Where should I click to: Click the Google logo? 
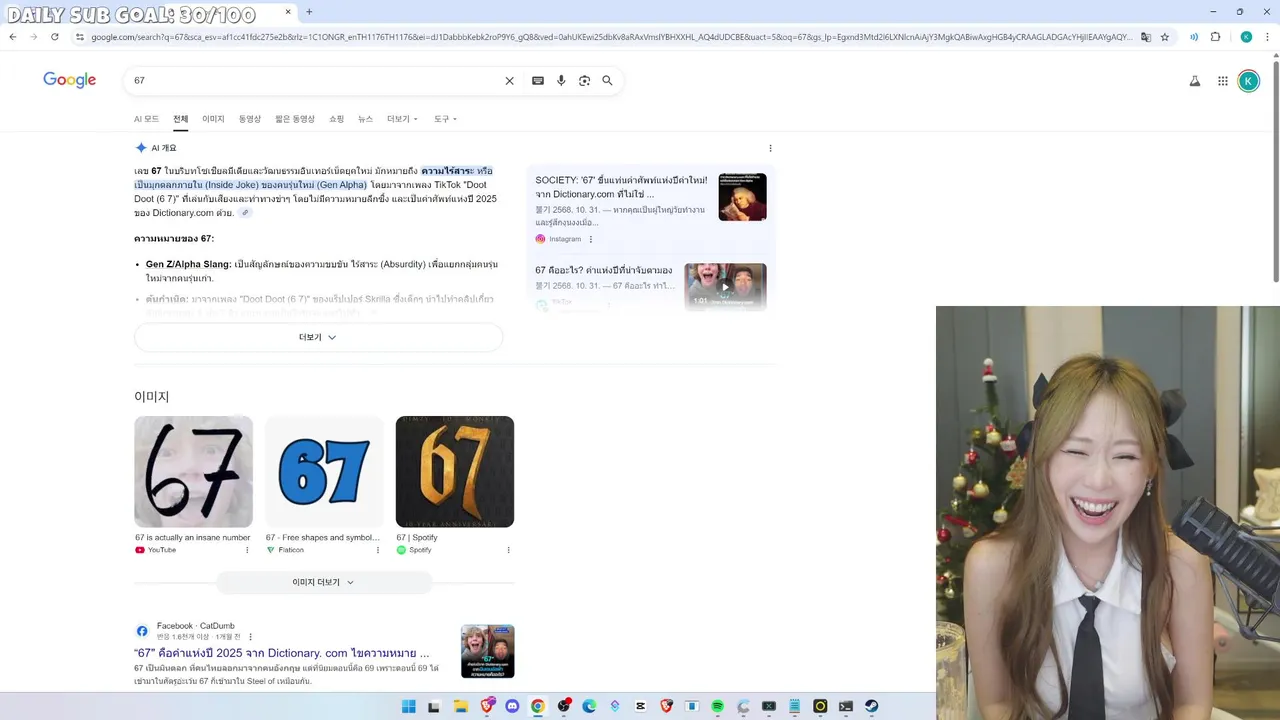70,80
